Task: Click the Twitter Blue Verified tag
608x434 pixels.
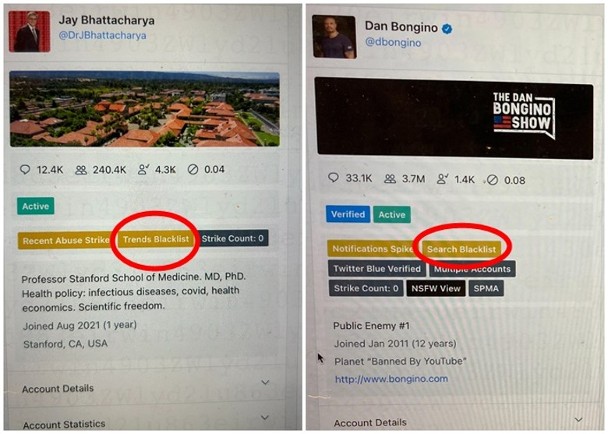Action: (377, 269)
